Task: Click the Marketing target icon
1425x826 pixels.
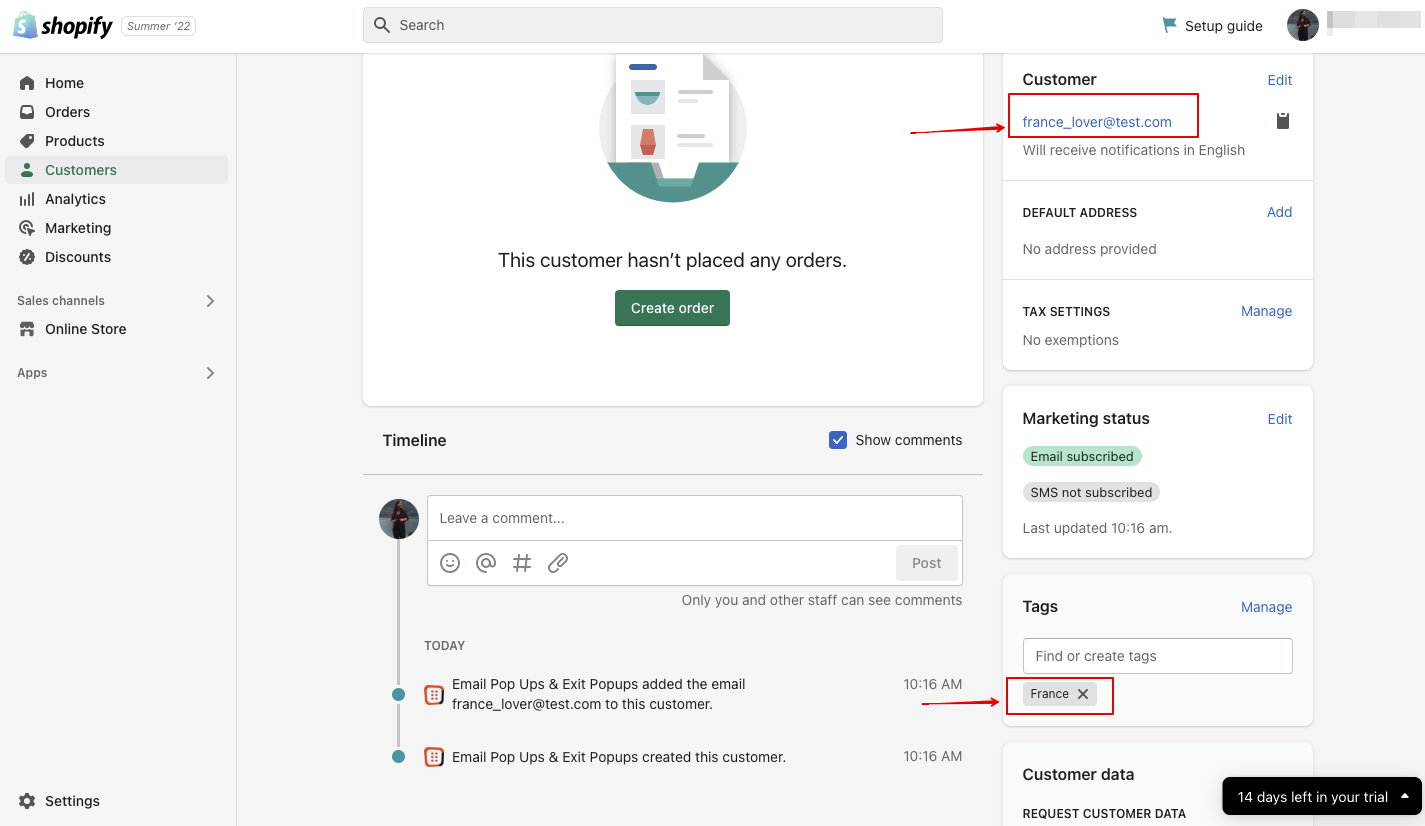Action: pyautogui.click(x=27, y=228)
